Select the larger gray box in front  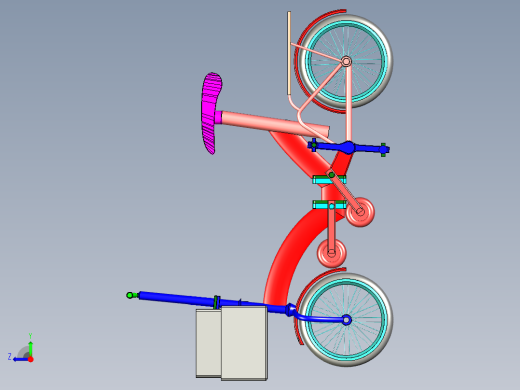point(244,343)
